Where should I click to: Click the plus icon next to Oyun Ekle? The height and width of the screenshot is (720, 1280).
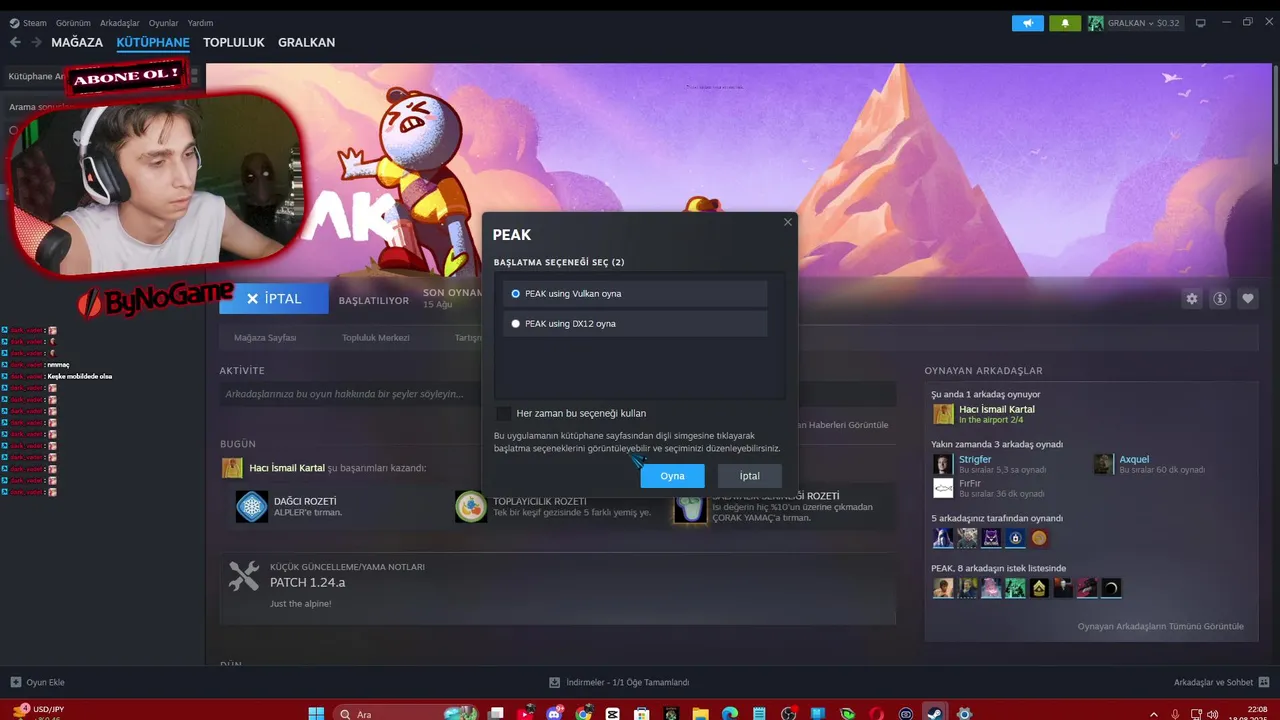click(15, 682)
